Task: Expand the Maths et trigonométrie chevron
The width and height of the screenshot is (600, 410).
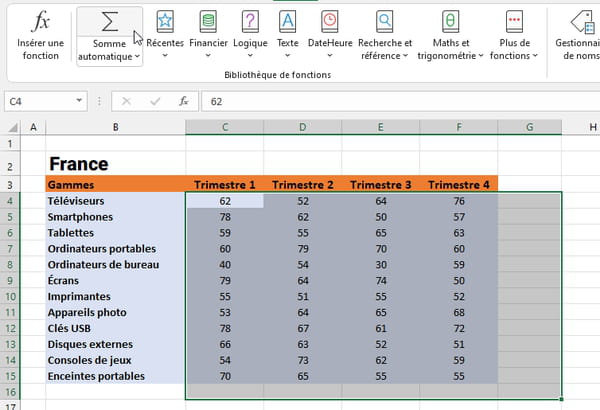Action: pyautogui.click(x=481, y=56)
